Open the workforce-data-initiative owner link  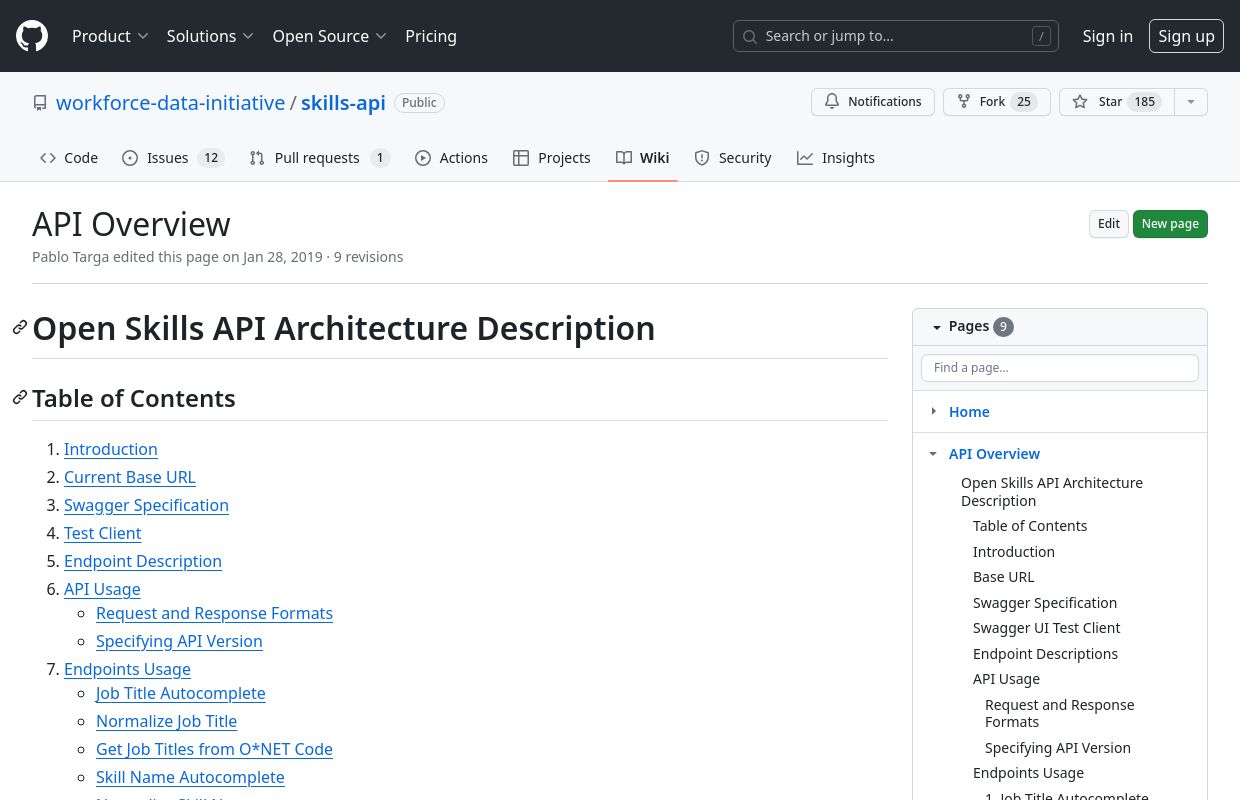tap(170, 103)
